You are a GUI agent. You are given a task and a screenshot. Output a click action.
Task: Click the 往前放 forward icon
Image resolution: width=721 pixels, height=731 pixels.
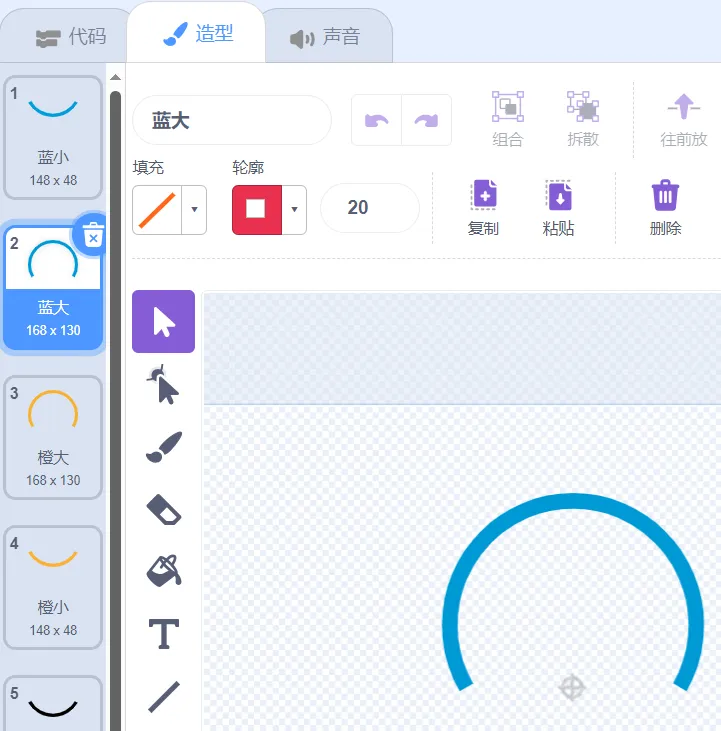684,107
